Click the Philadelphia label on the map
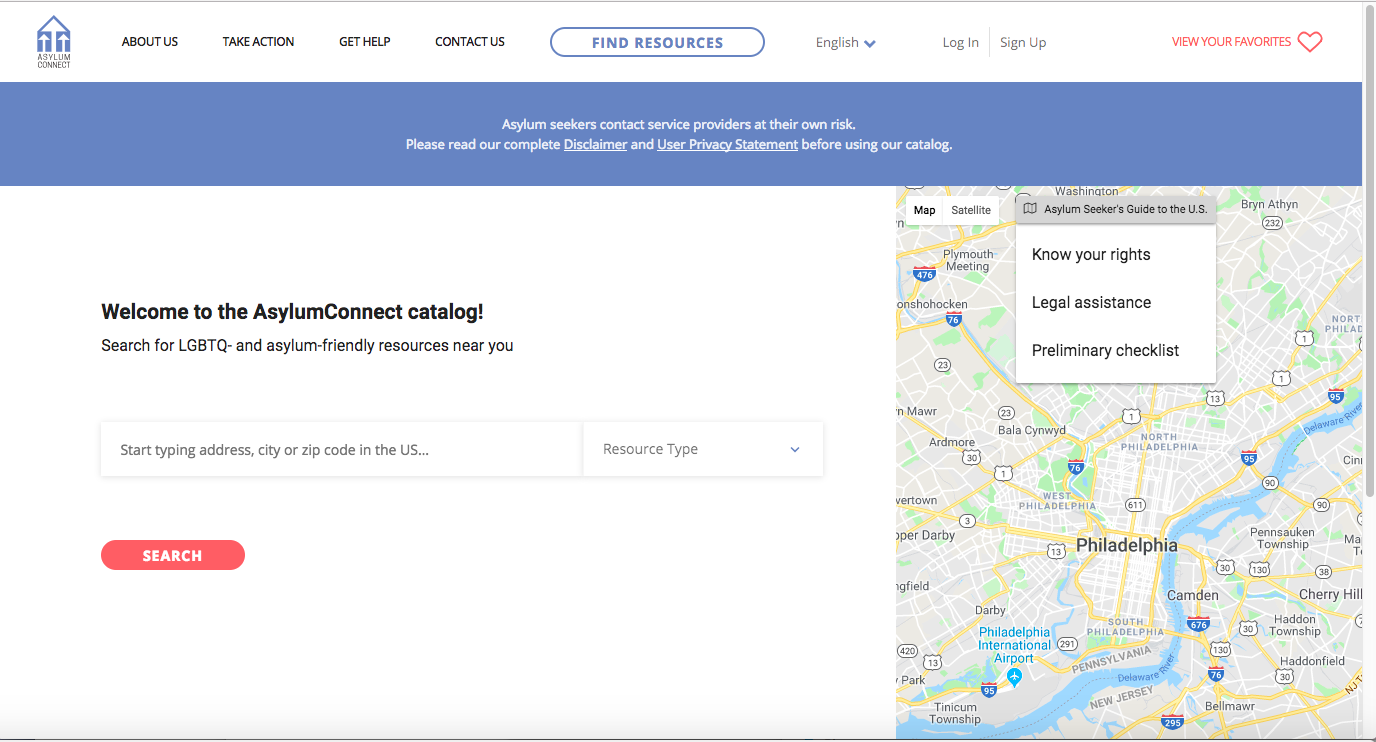1376x742 pixels. coord(1126,546)
